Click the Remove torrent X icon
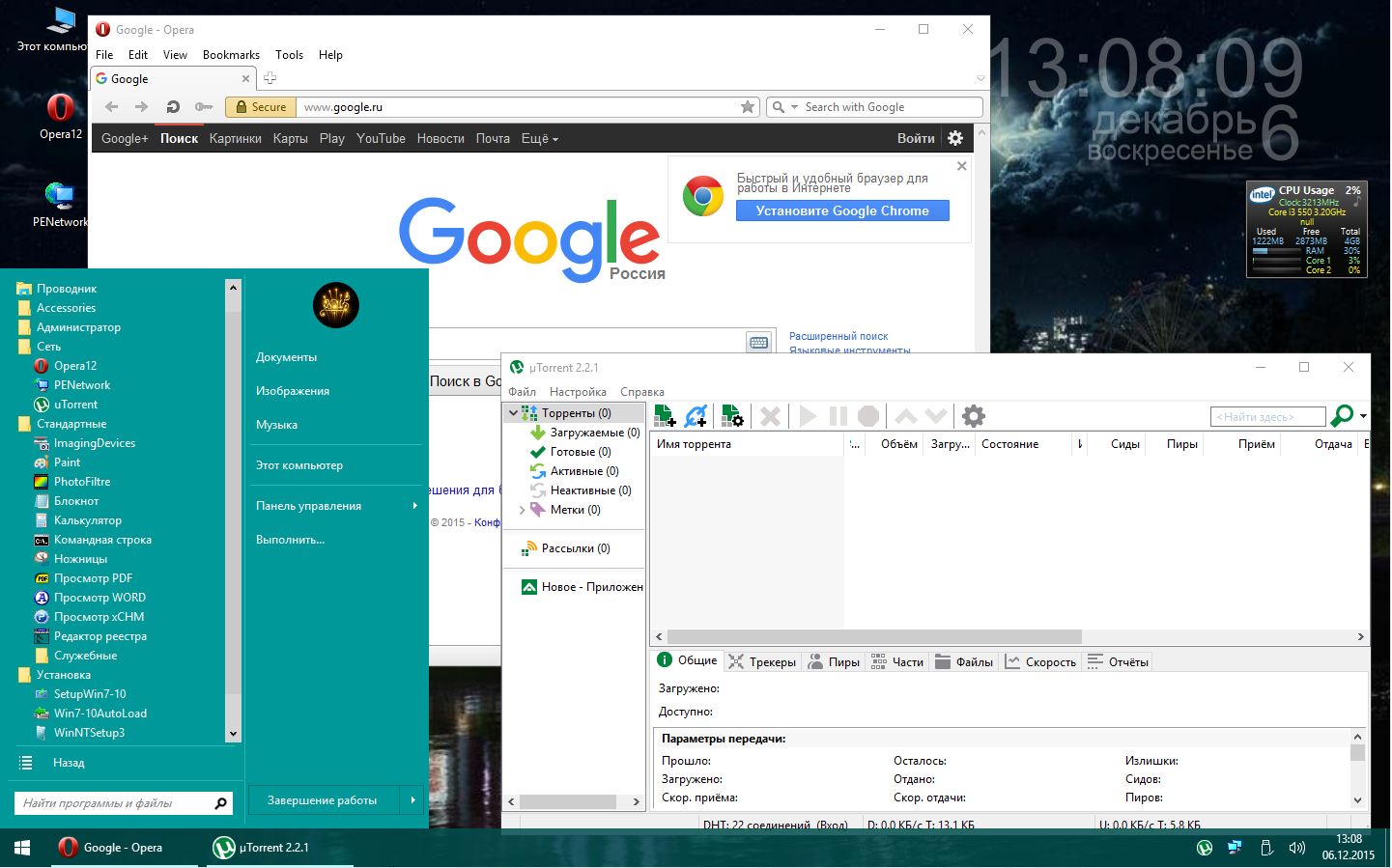Image resolution: width=1392 pixels, height=868 pixels. 770,416
